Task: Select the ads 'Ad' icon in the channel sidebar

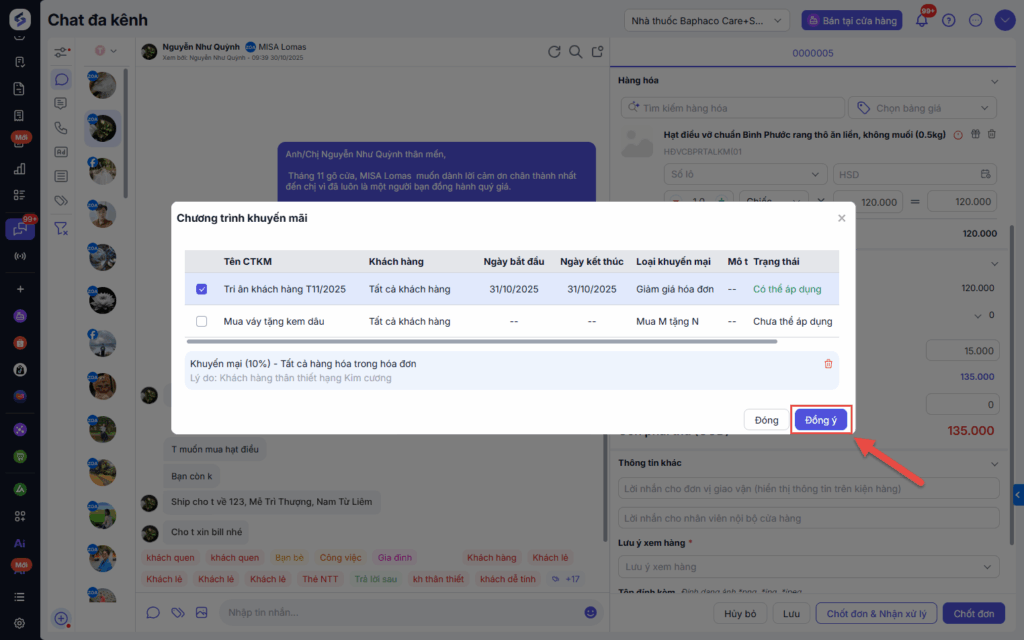Action: pos(61,152)
